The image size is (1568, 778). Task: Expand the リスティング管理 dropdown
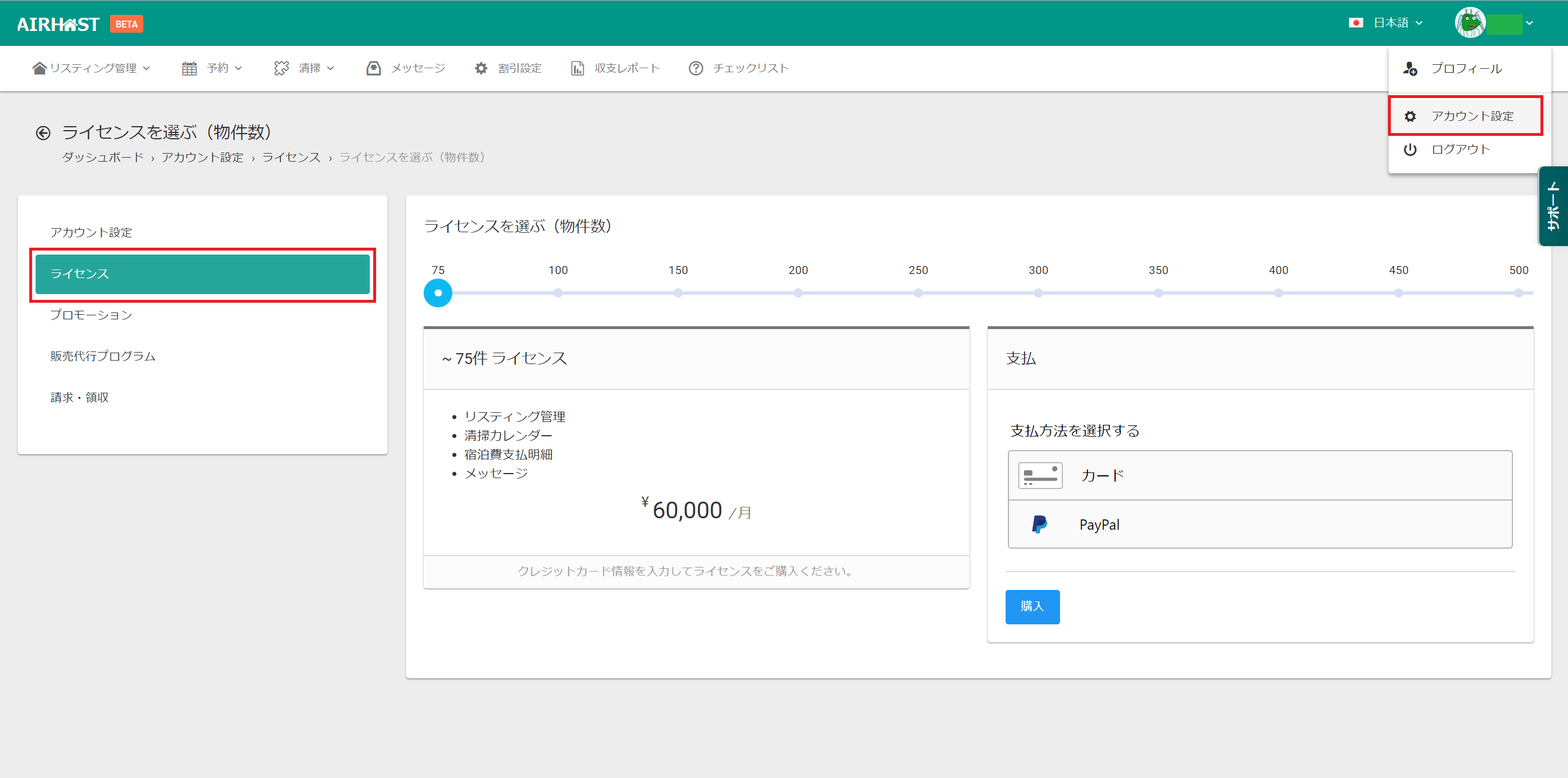pyautogui.click(x=91, y=68)
